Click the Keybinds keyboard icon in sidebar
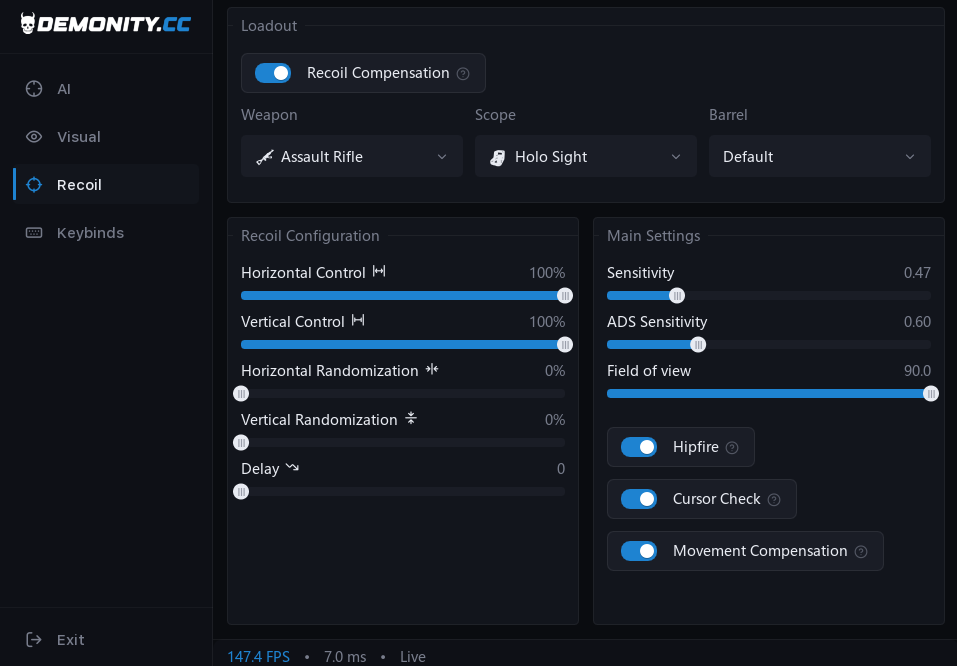Image resolution: width=957 pixels, height=666 pixels. tap(34, 233)
